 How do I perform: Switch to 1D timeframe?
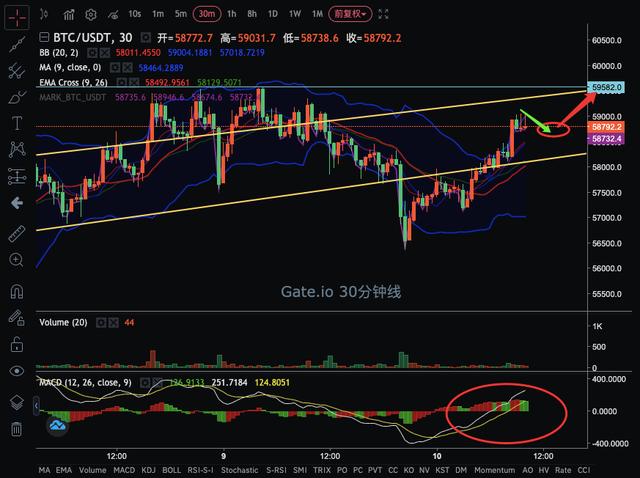273,14
